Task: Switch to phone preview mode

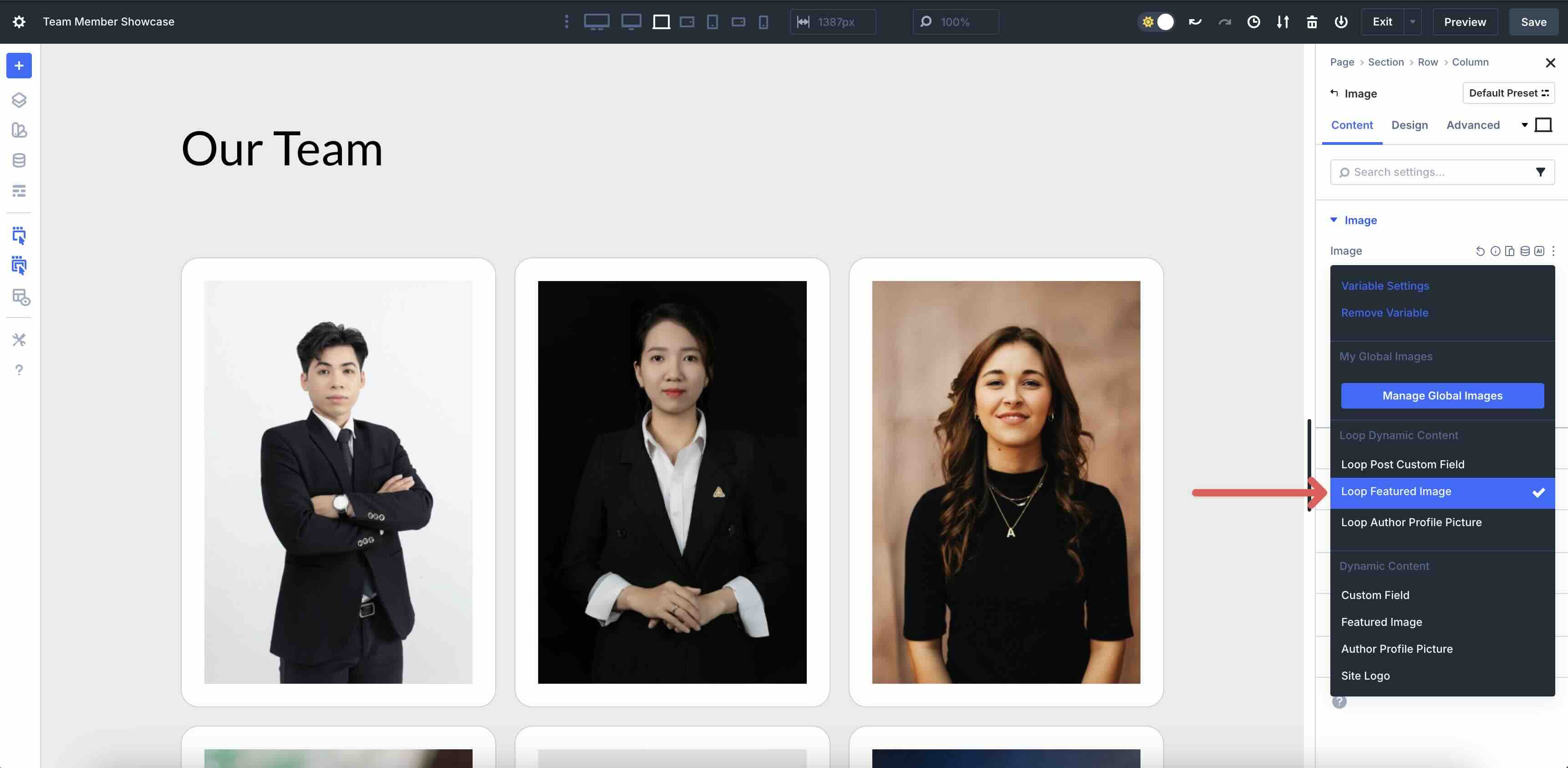Action: click(763, 22)
